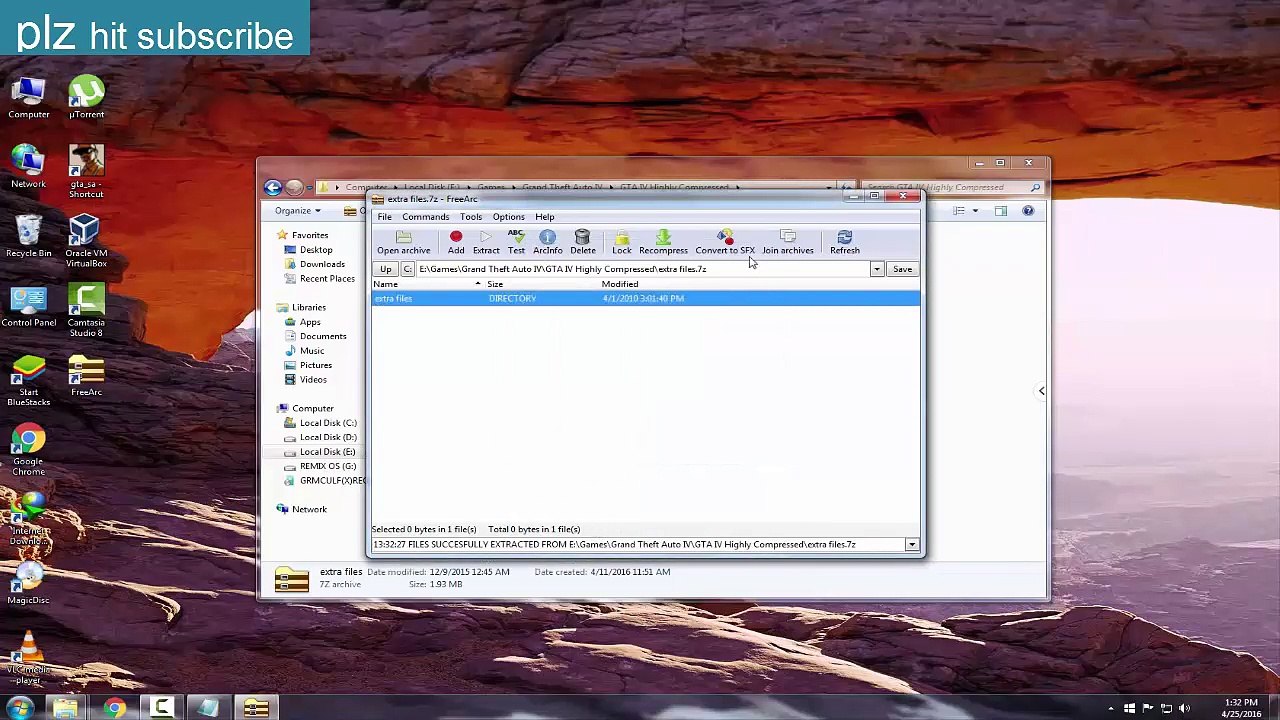Open the Explorer view options dropdown arrow
Screen dimensions: 1280x720
975,211
